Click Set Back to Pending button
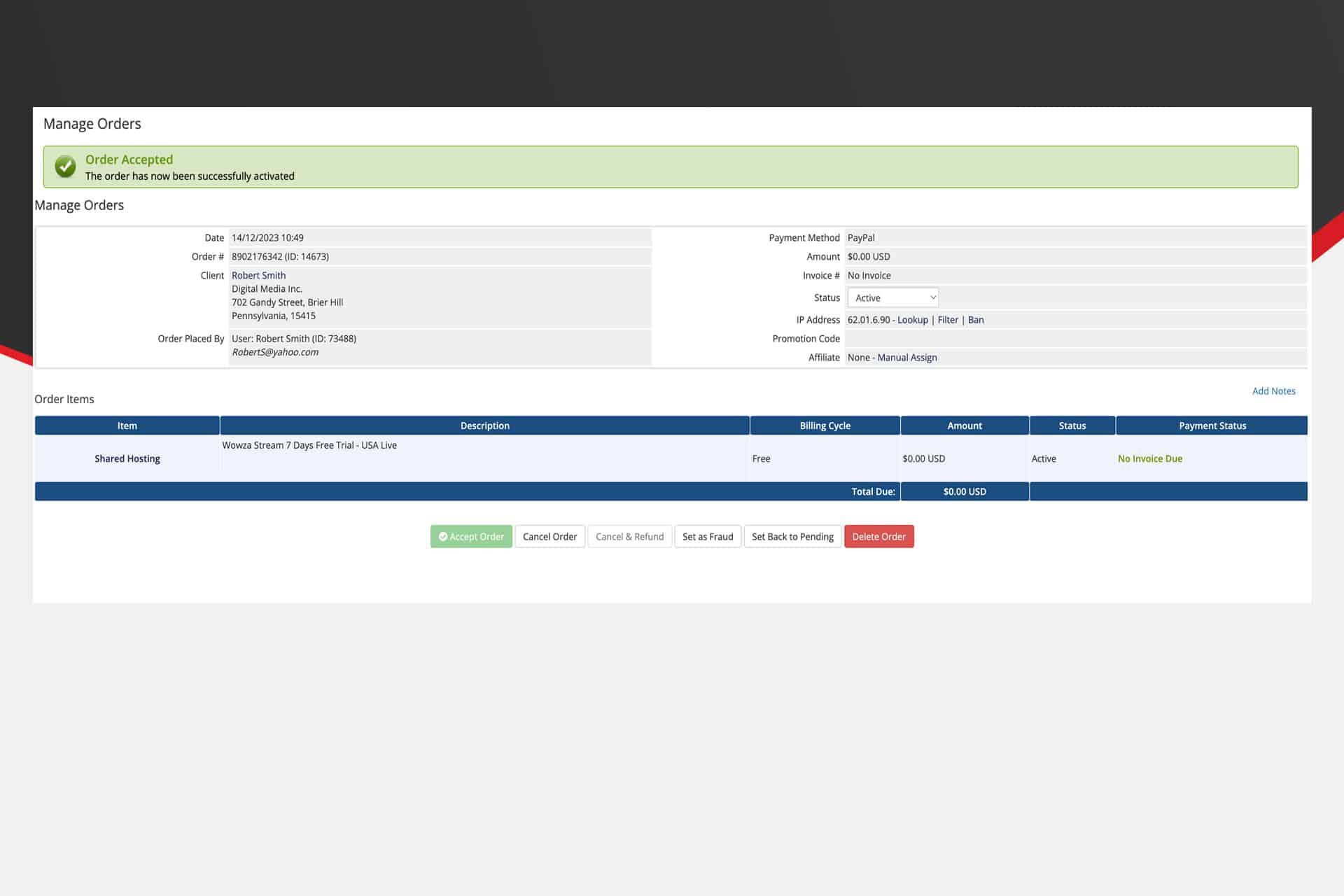This screenshot has width=1344, height=896. [792, 537]
